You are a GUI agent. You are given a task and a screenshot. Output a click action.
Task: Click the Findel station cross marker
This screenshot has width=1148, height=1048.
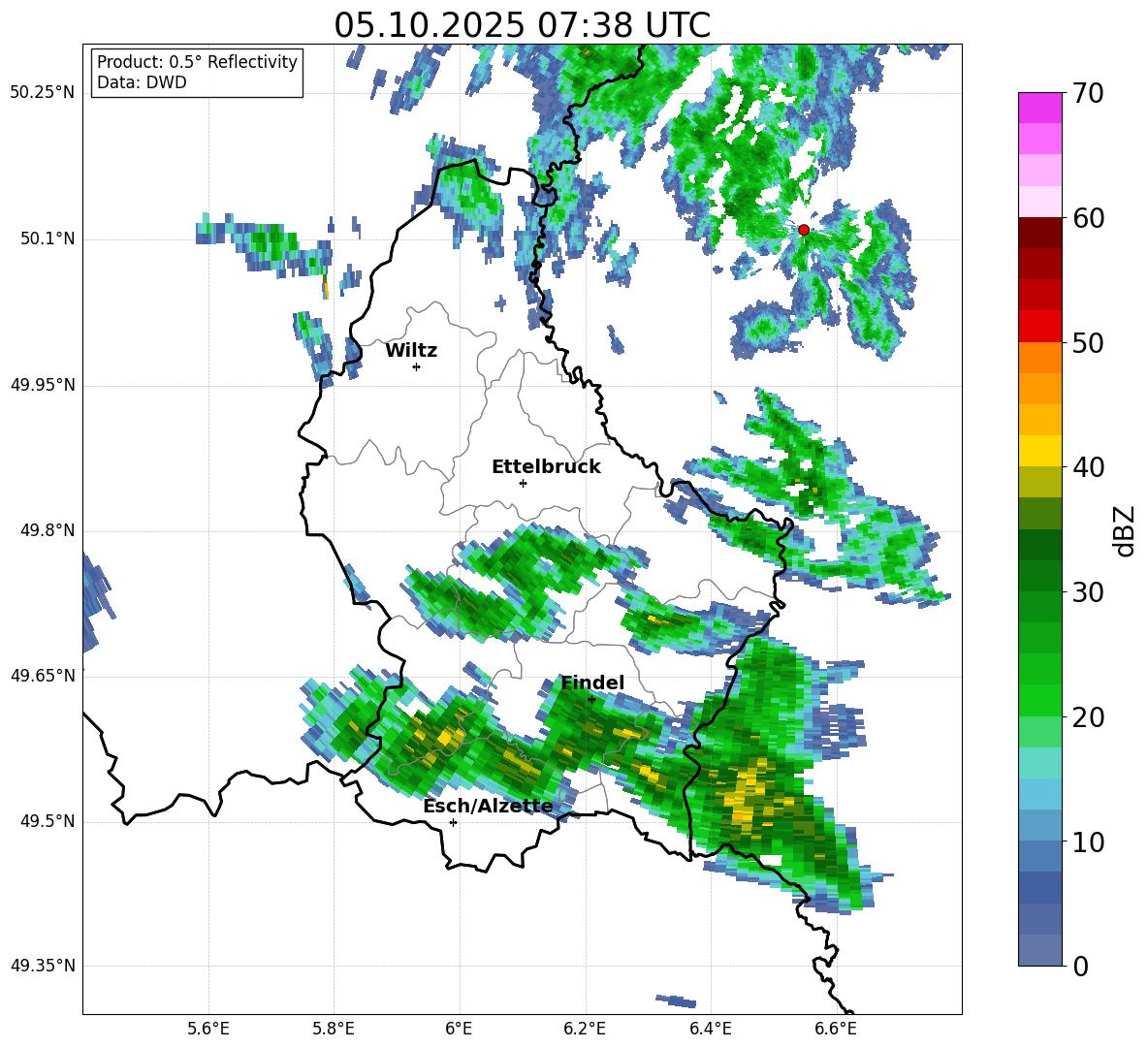click(x=591, y=700)
